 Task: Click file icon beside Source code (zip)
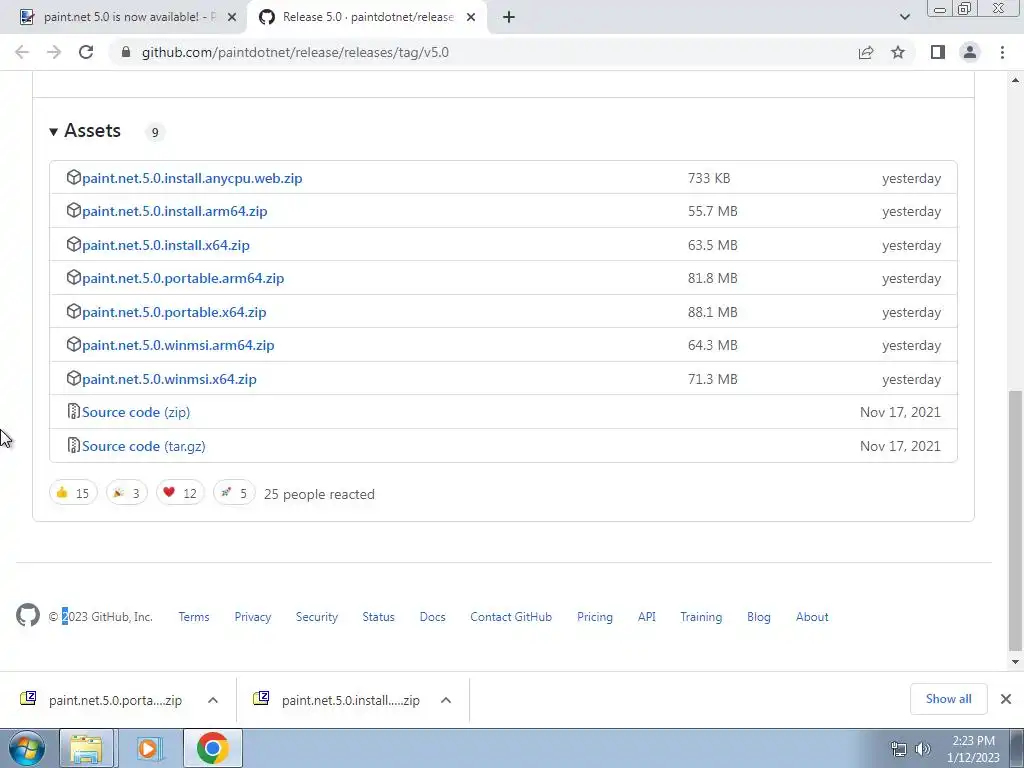pos(74,411)
